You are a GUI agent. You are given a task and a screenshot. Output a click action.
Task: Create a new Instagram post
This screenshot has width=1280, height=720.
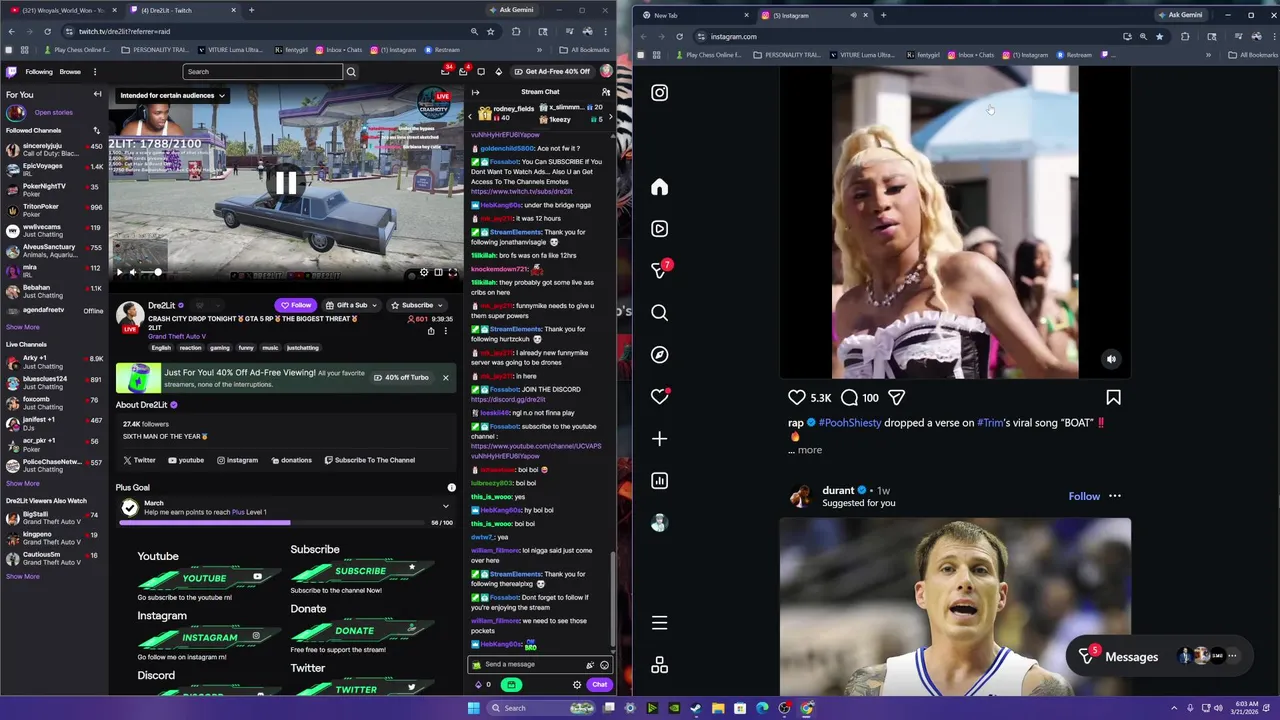659,439
